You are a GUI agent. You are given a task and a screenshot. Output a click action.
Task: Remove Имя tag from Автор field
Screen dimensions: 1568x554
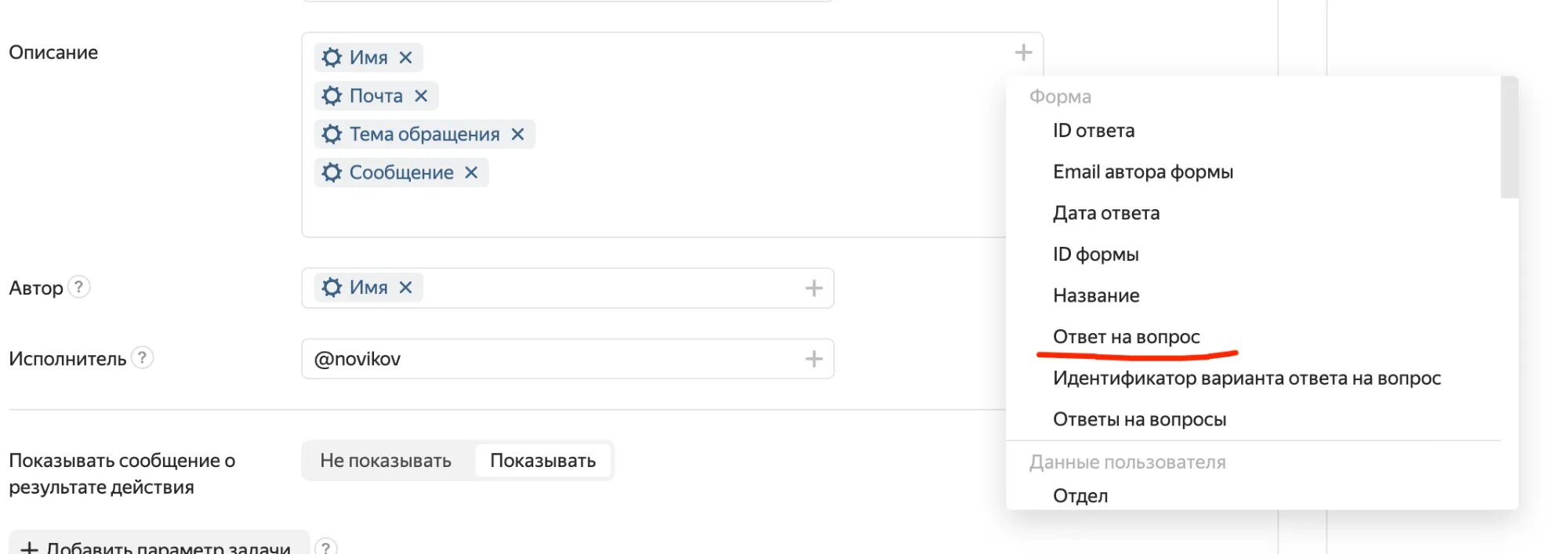pyautogui.click(x=405, y=288)
